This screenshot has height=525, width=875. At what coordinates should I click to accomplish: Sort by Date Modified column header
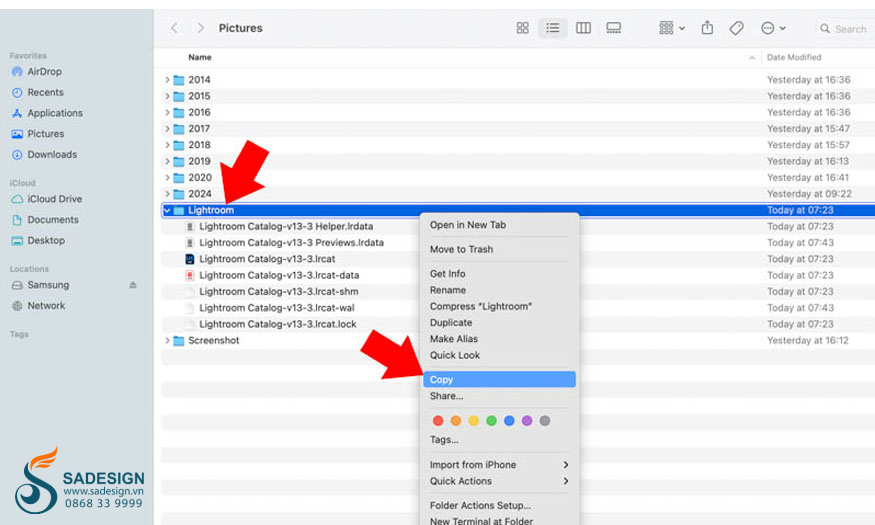[794, 58]
